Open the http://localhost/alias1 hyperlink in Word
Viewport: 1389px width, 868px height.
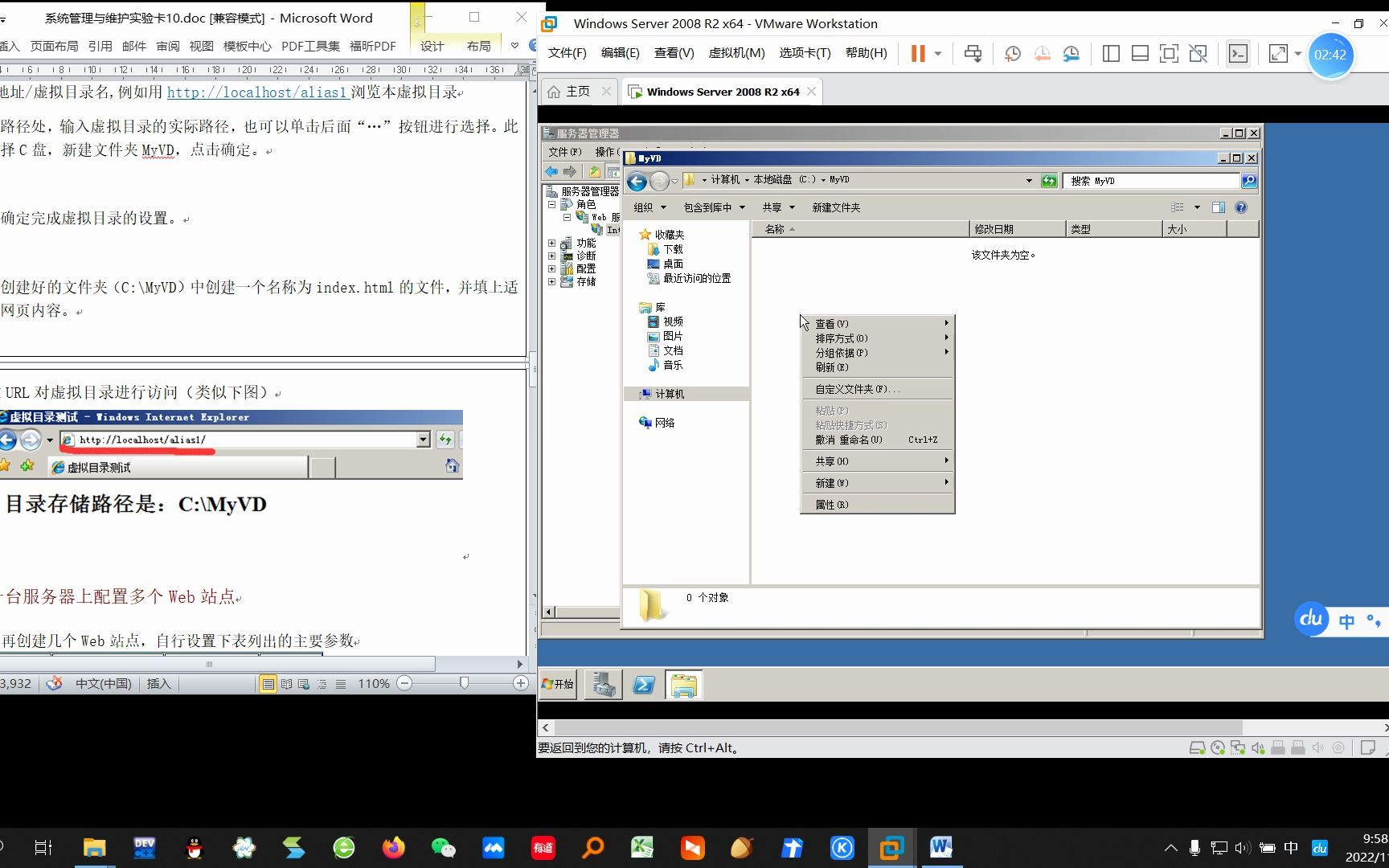[257, 92]
